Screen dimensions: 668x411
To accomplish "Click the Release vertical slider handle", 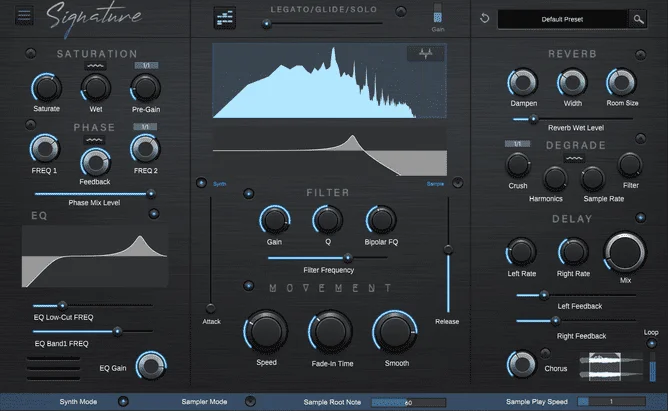I will (448, 250).
